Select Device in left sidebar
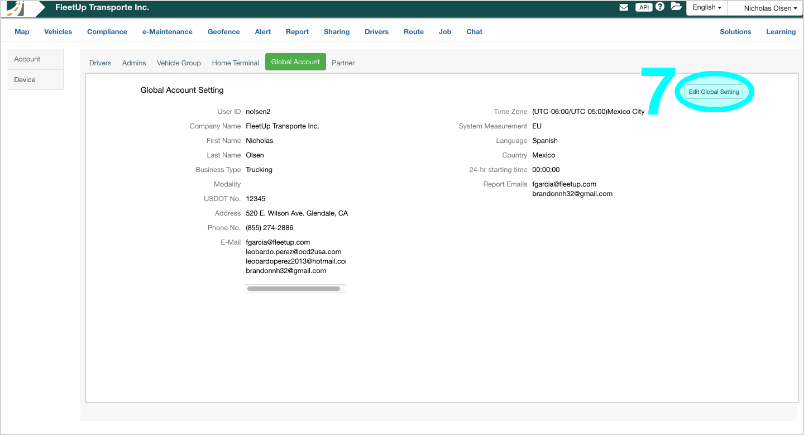 (36, 80)
